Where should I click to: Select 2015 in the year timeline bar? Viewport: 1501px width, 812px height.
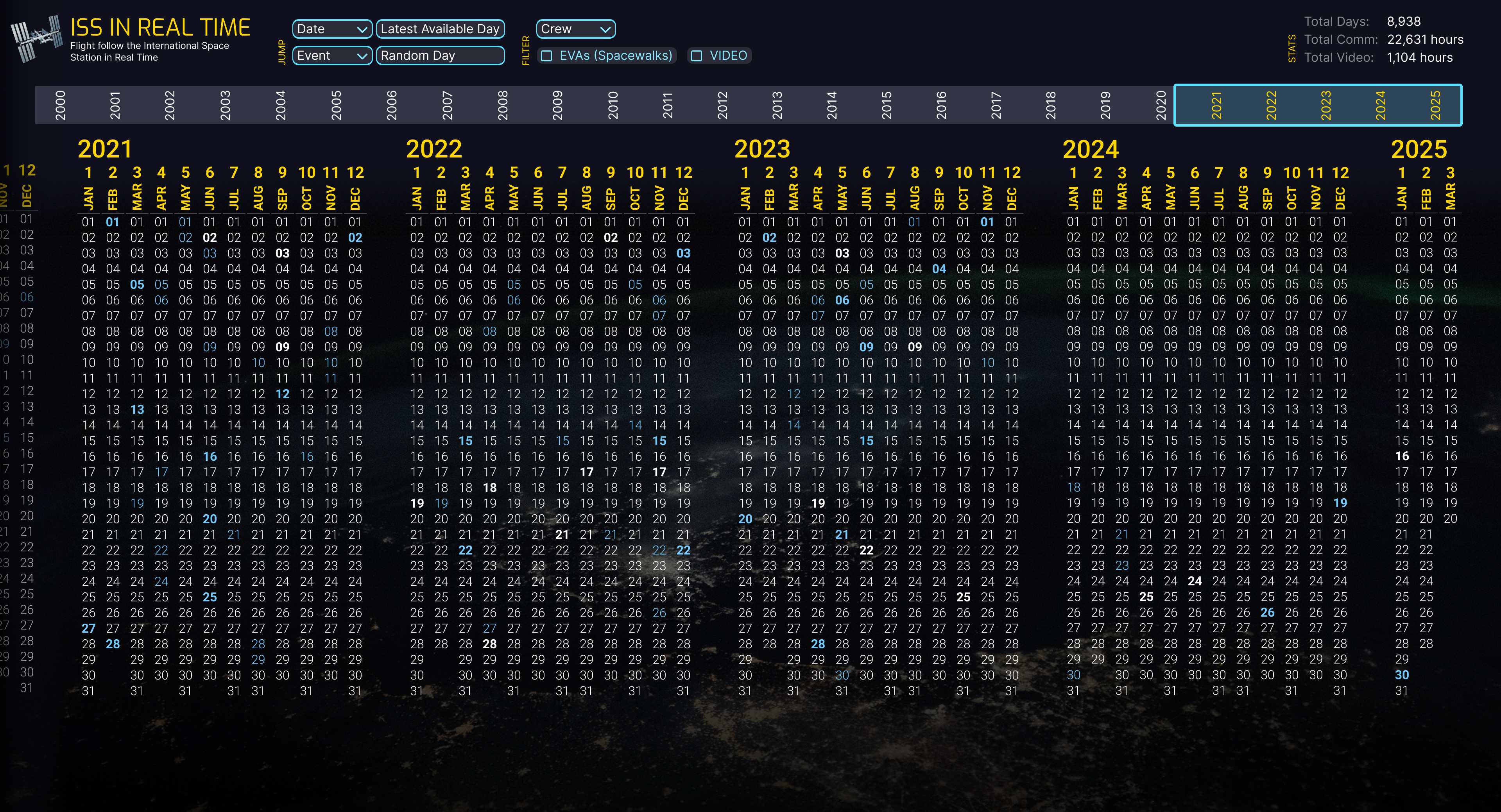click(886, 106)
